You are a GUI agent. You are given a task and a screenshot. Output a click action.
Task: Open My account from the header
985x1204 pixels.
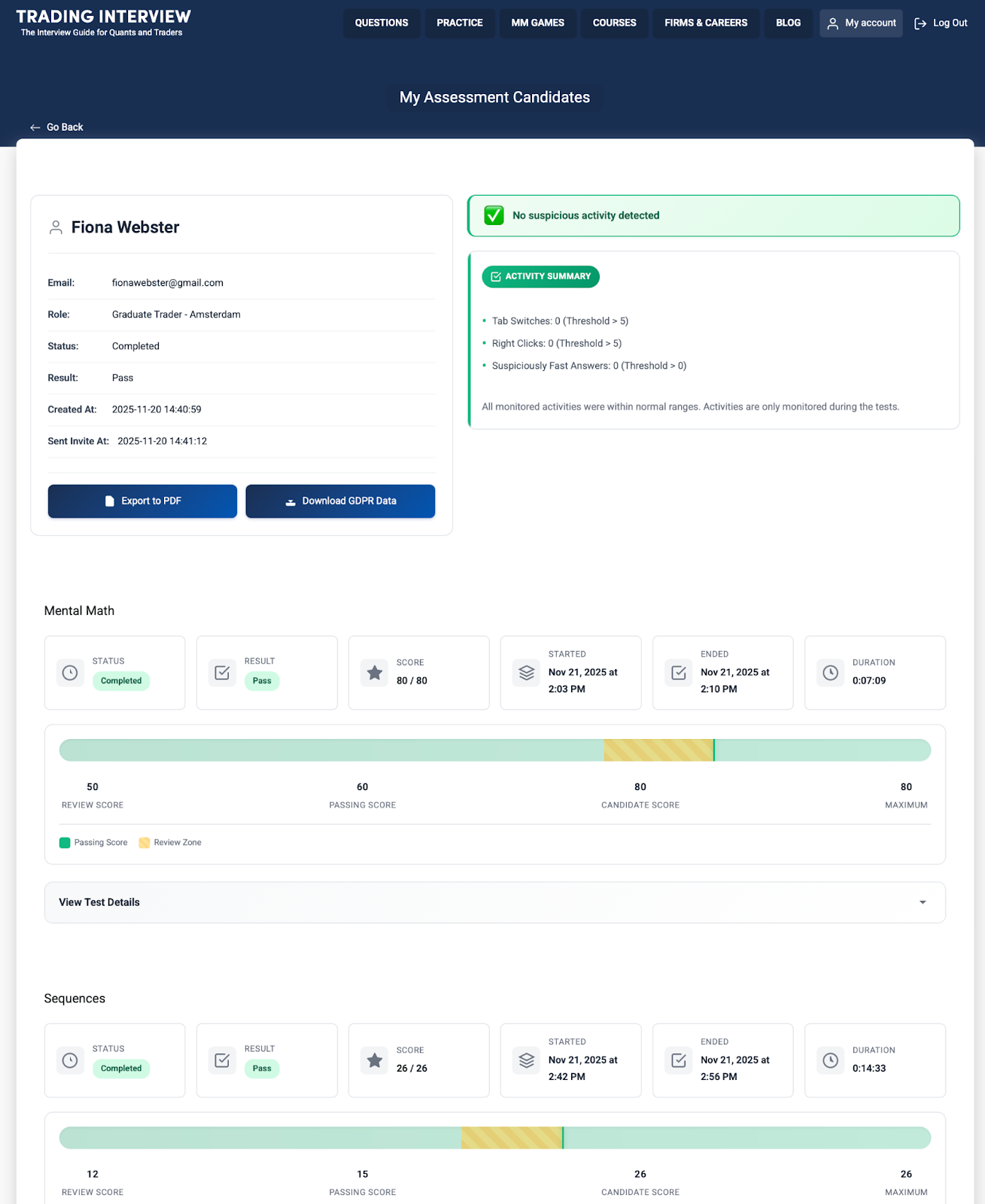pyautogui.click(x=861, y=23)
